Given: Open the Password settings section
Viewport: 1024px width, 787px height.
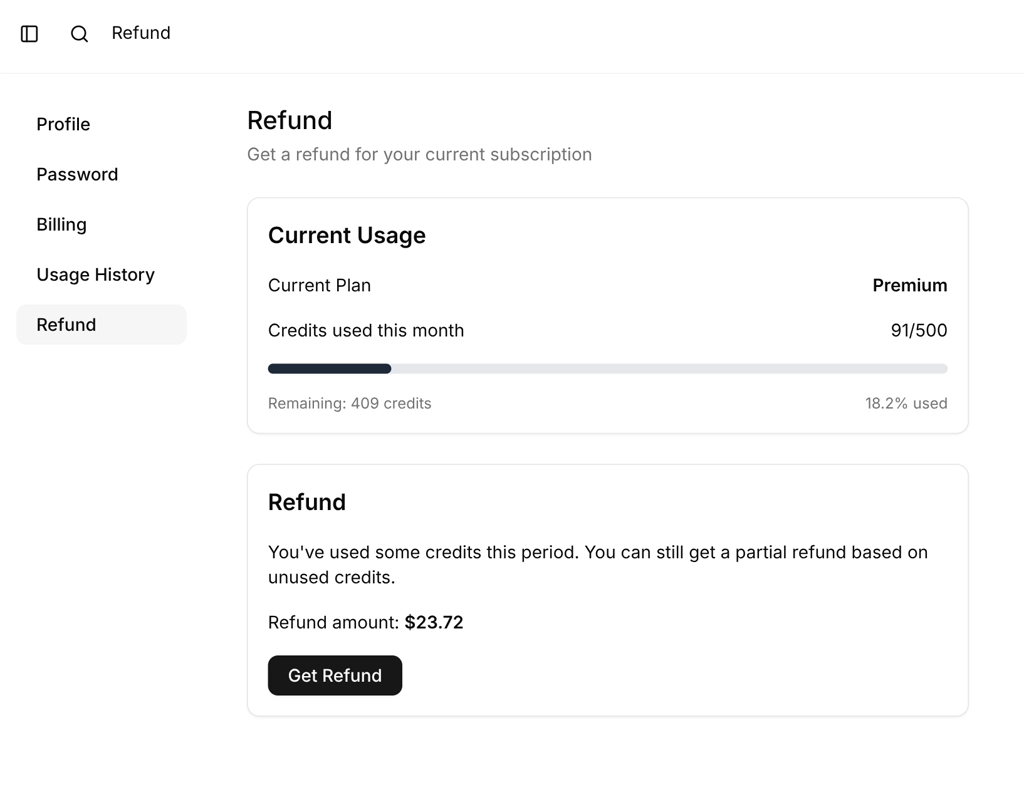Looking at the screenshot, I should (77, 174).
